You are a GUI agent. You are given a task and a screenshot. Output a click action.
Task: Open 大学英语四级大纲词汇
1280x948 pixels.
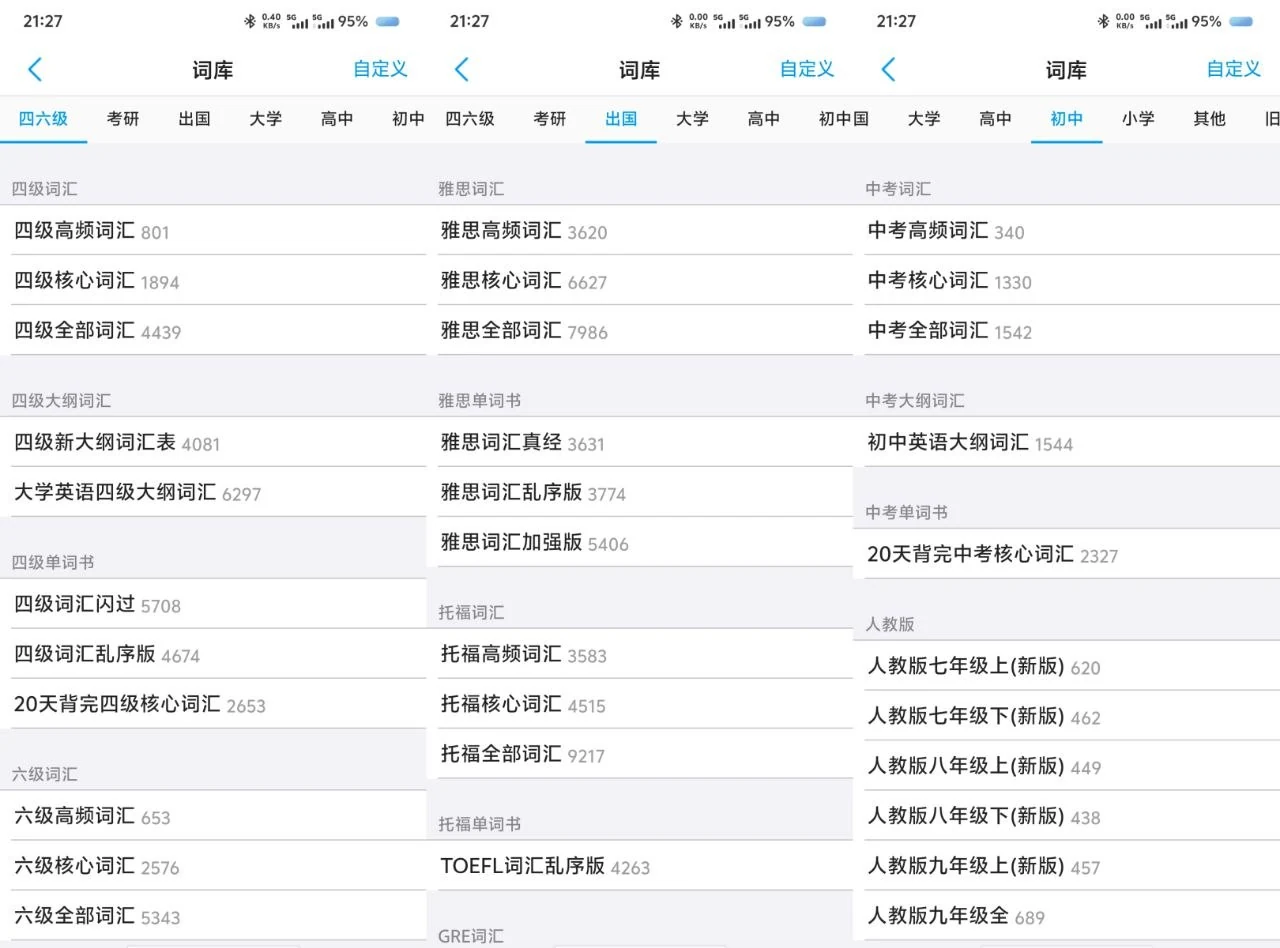click(213, 493)
